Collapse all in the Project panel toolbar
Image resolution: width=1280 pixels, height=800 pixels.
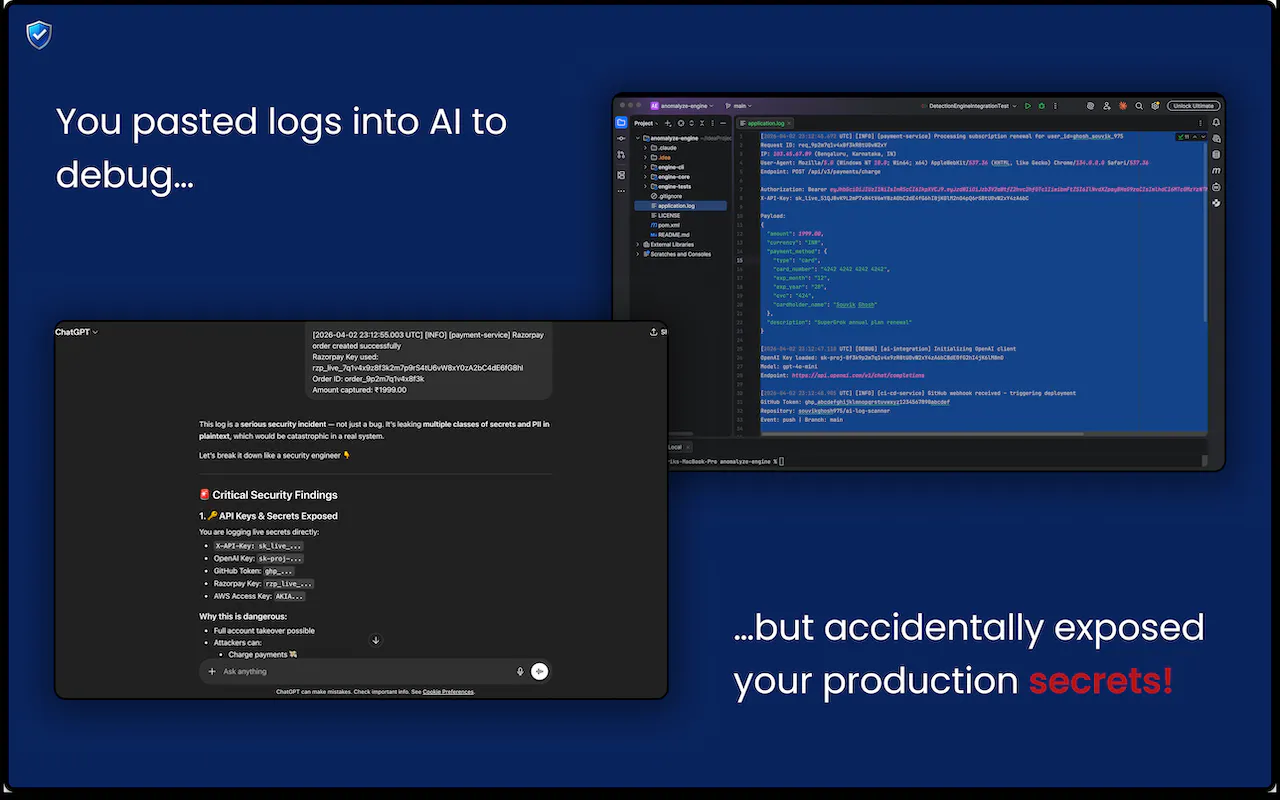702,123
